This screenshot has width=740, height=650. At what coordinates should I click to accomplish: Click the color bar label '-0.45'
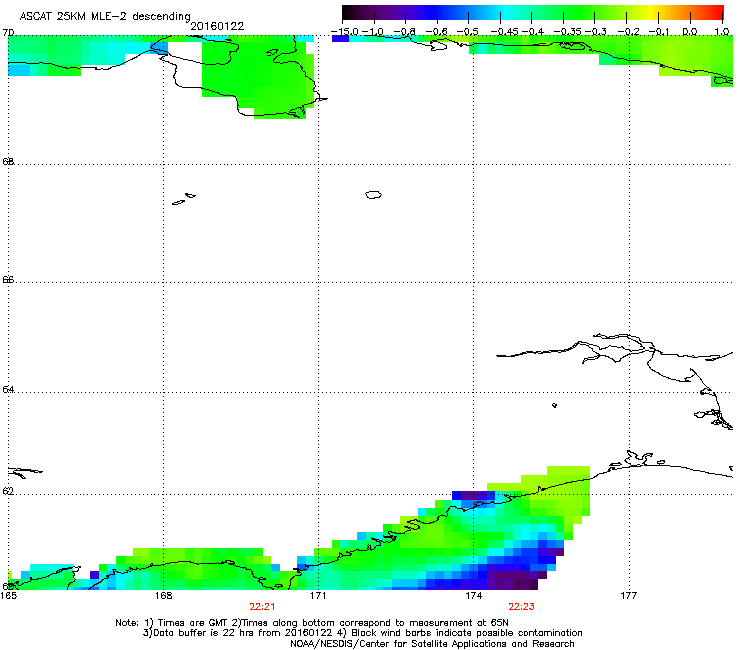pyautogui.click(x=504, y=31)
